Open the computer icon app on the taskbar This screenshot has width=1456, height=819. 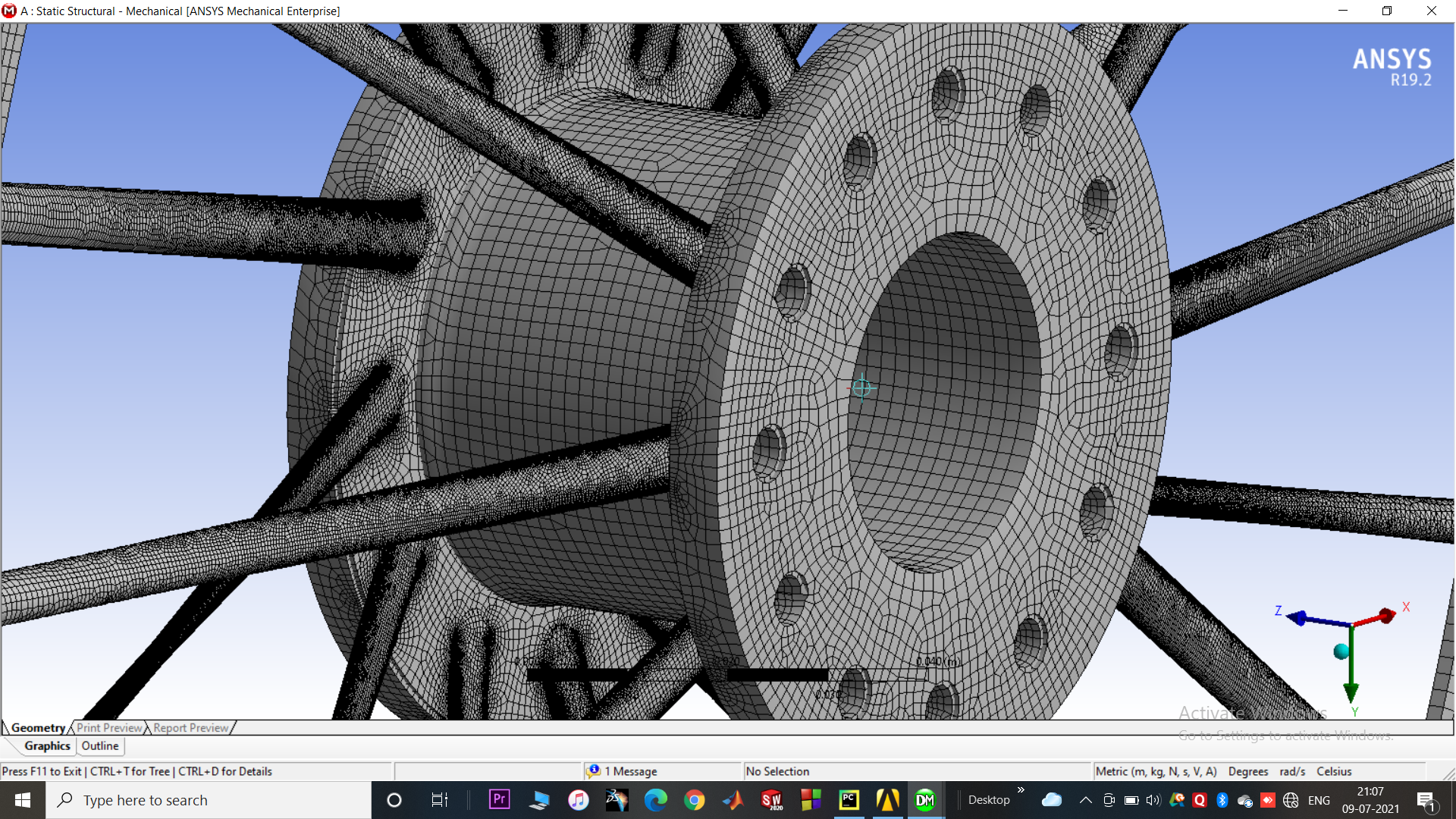[x=539, y=800]
